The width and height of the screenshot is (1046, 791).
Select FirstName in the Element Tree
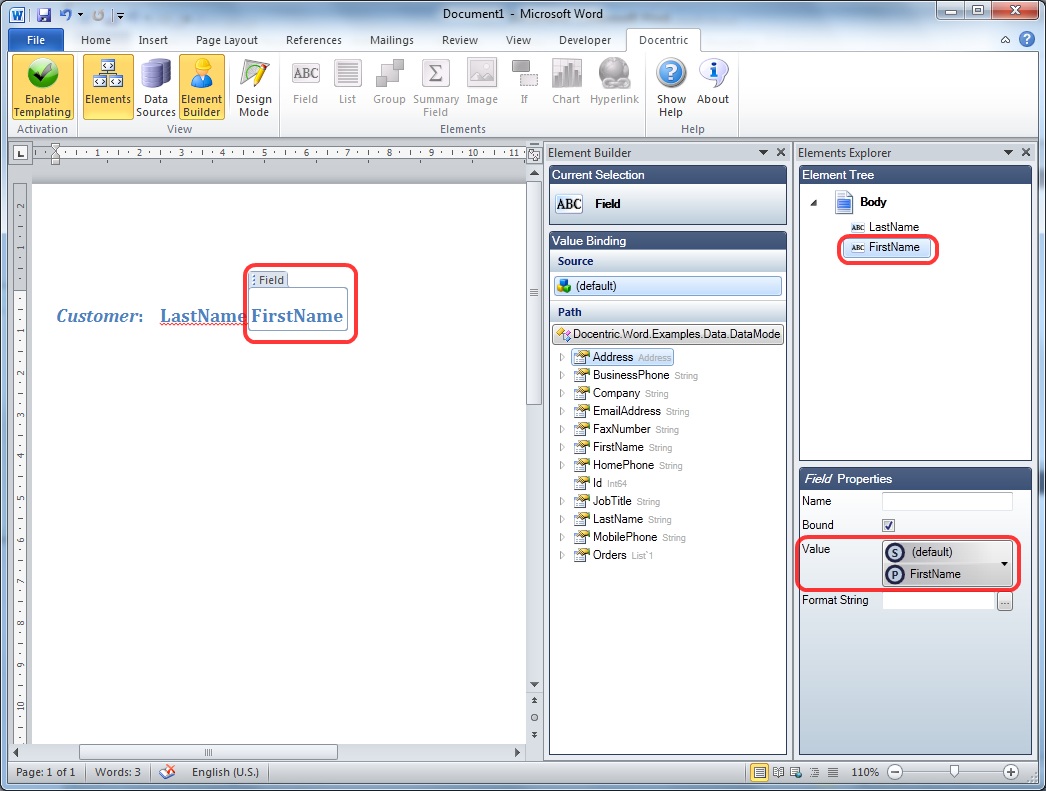click(886, 247)
